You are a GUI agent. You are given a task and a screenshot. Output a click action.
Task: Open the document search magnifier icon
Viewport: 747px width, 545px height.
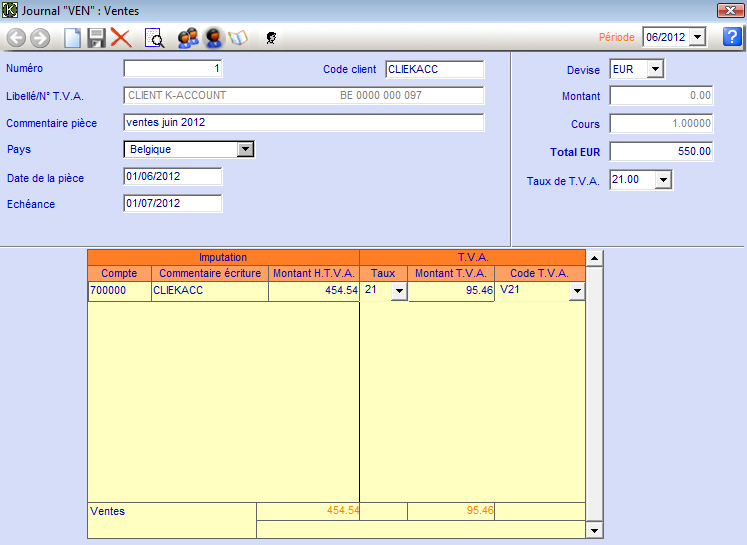(154, 38)
